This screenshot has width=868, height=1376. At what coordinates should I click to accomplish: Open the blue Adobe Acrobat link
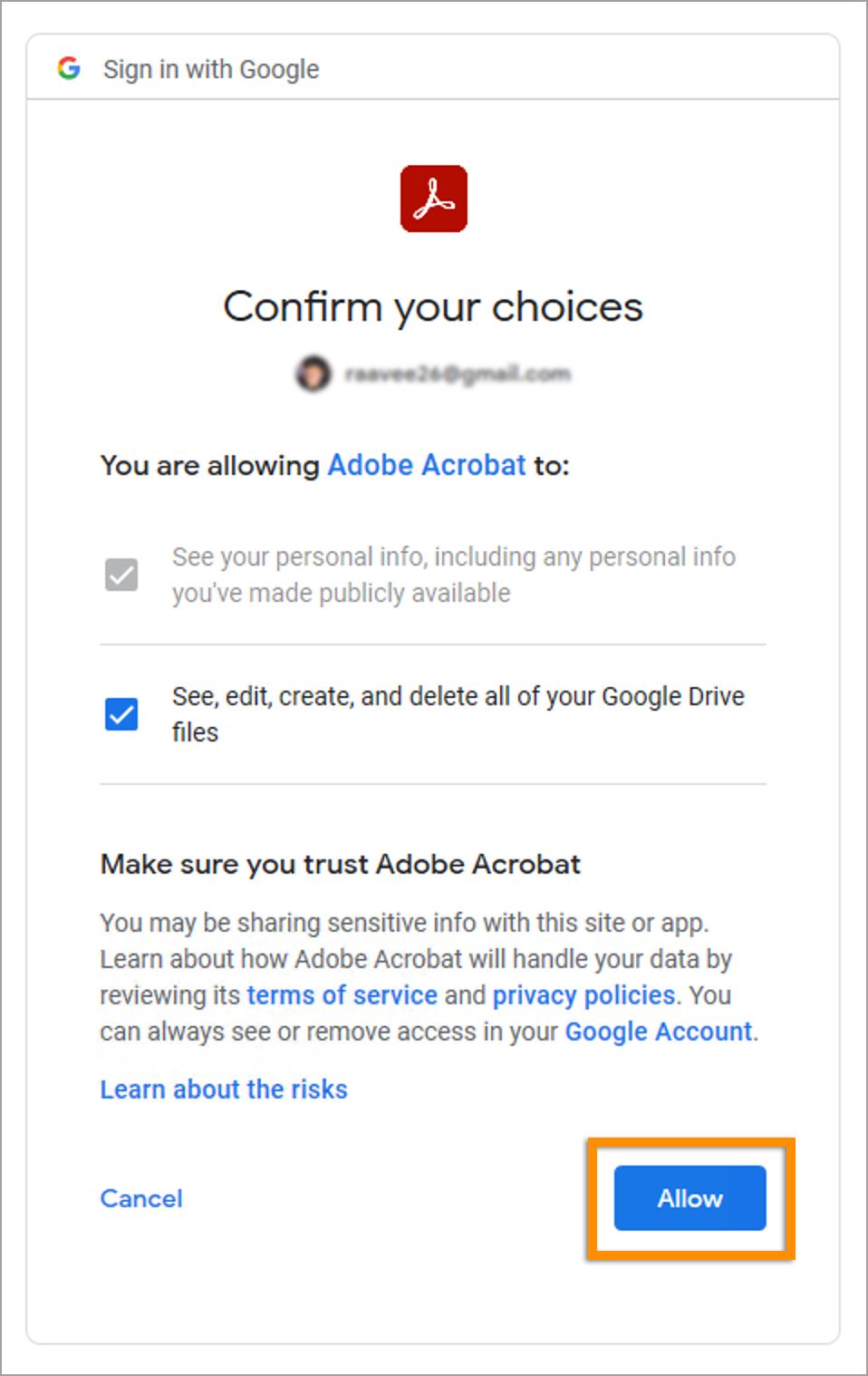[x=426, y=465]
